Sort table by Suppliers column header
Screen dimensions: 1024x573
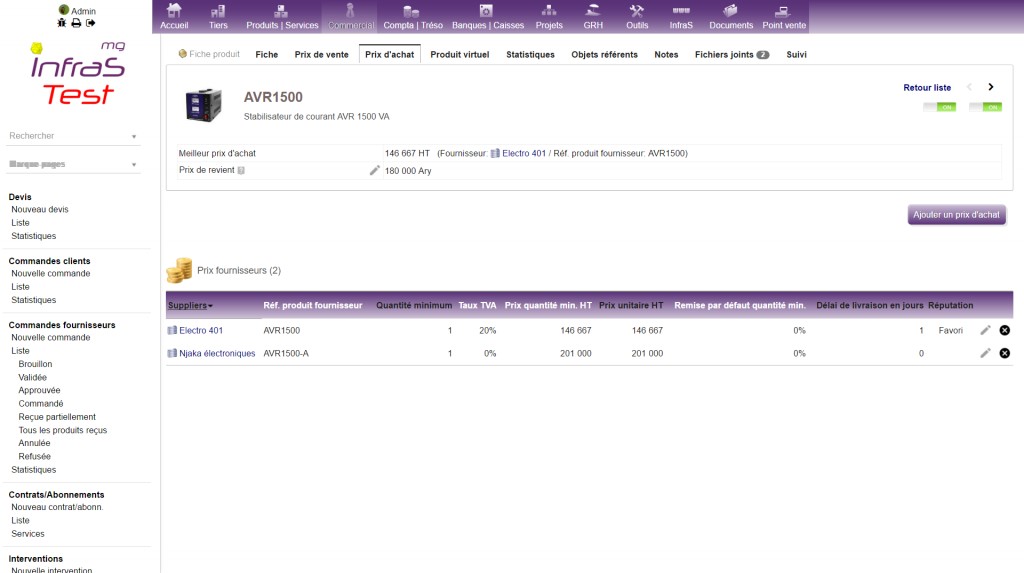pos(190,305)
